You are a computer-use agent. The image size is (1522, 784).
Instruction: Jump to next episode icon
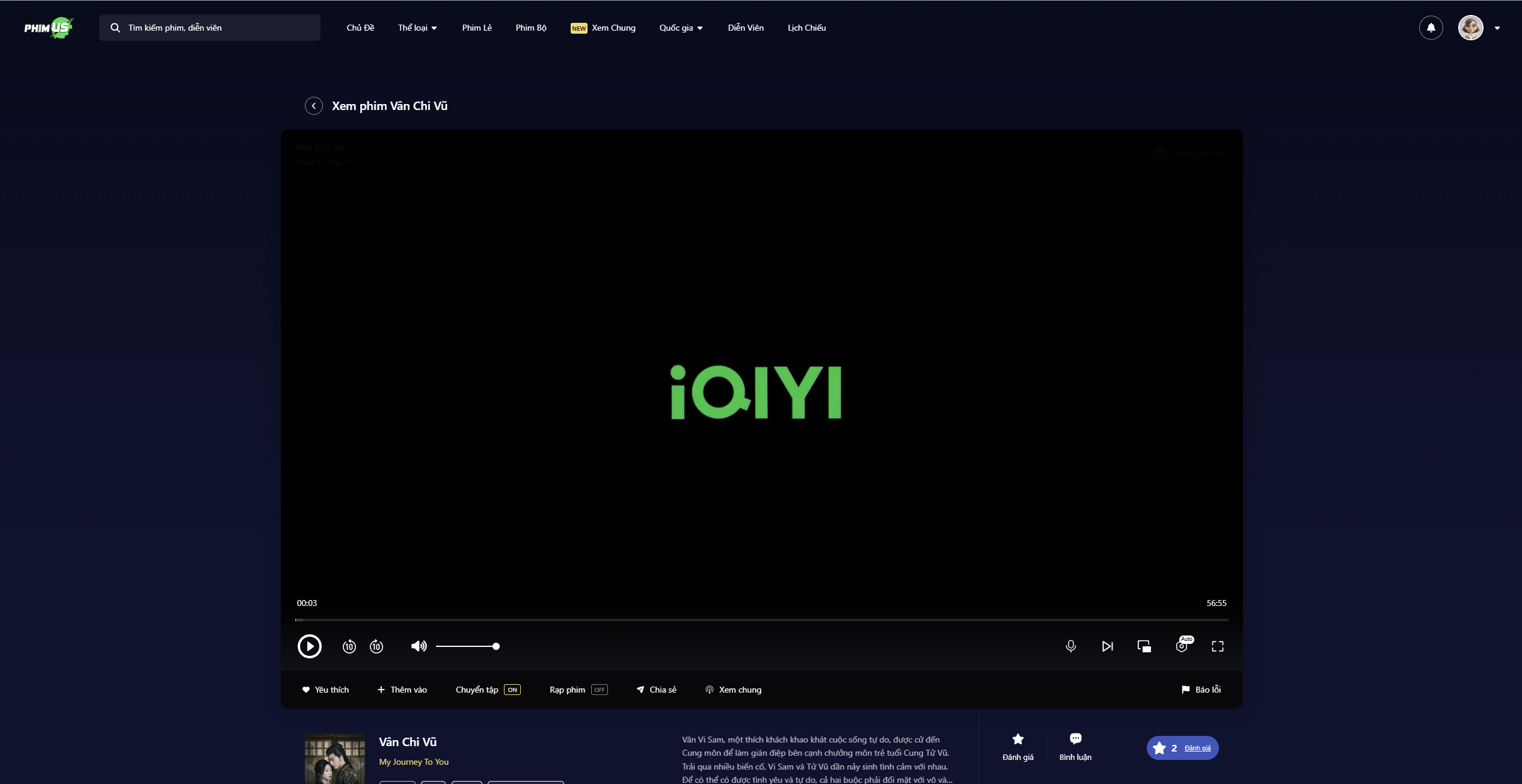(x=1107, y=646)
